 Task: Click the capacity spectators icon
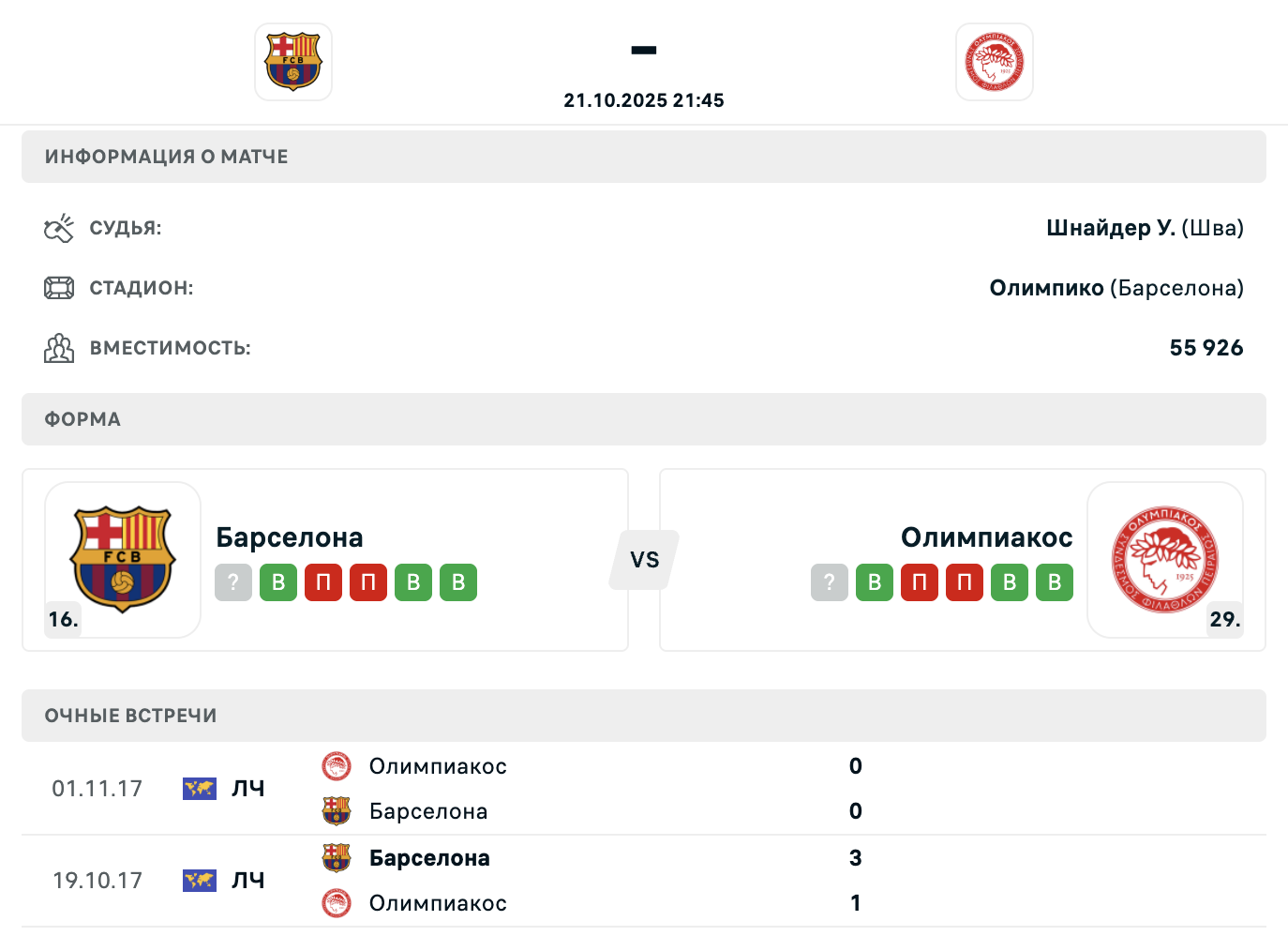click(58, 348)
